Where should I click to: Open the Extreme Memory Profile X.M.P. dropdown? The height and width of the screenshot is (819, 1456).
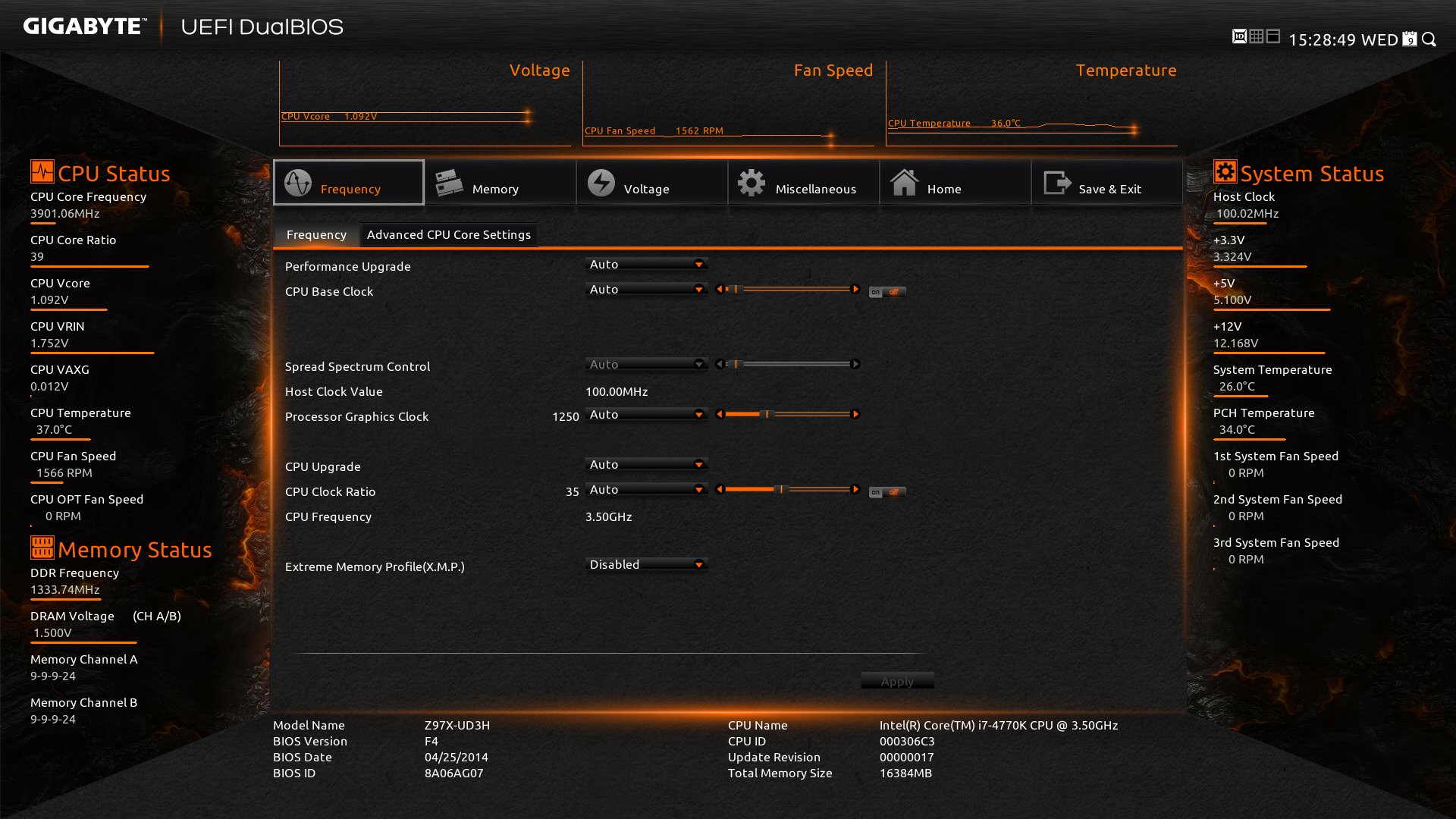(647, 564)
